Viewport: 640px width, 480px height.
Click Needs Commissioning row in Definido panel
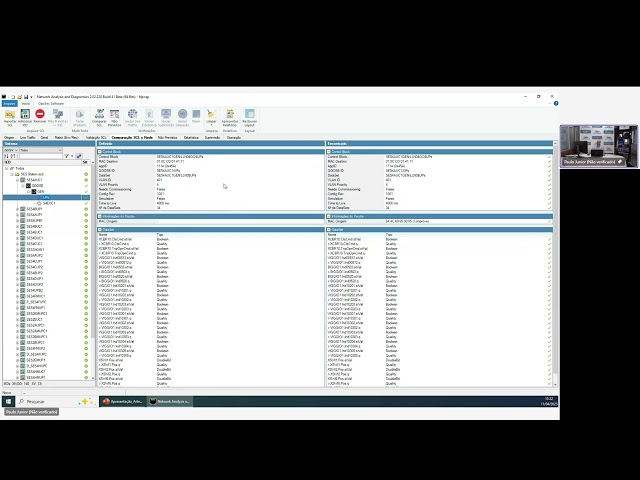[x=211, y=189]
